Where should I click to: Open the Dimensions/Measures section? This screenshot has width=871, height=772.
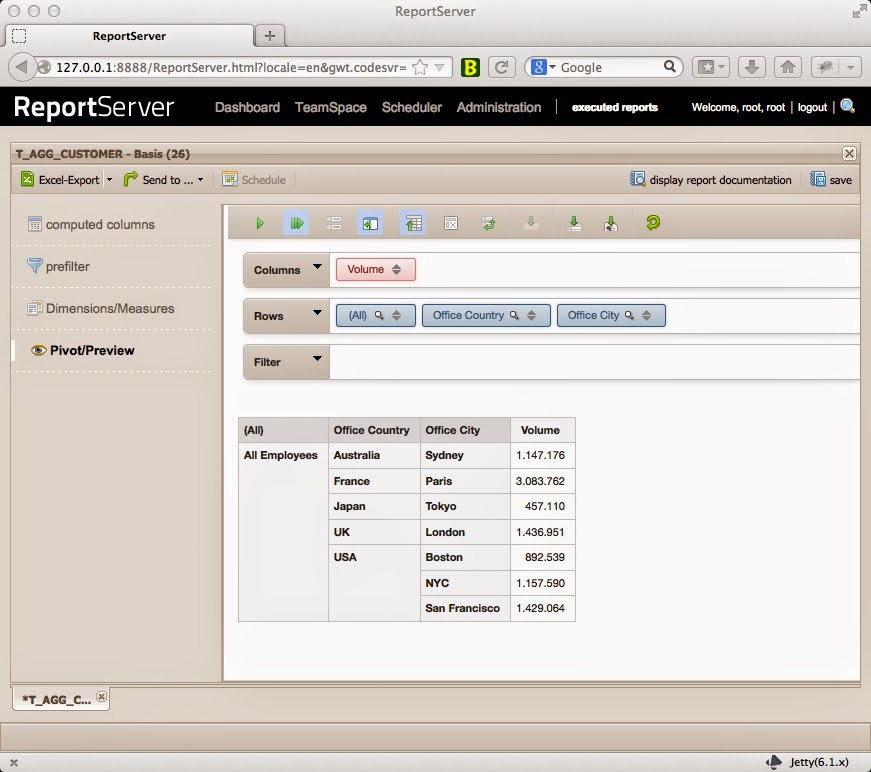[x=101, y=308]
